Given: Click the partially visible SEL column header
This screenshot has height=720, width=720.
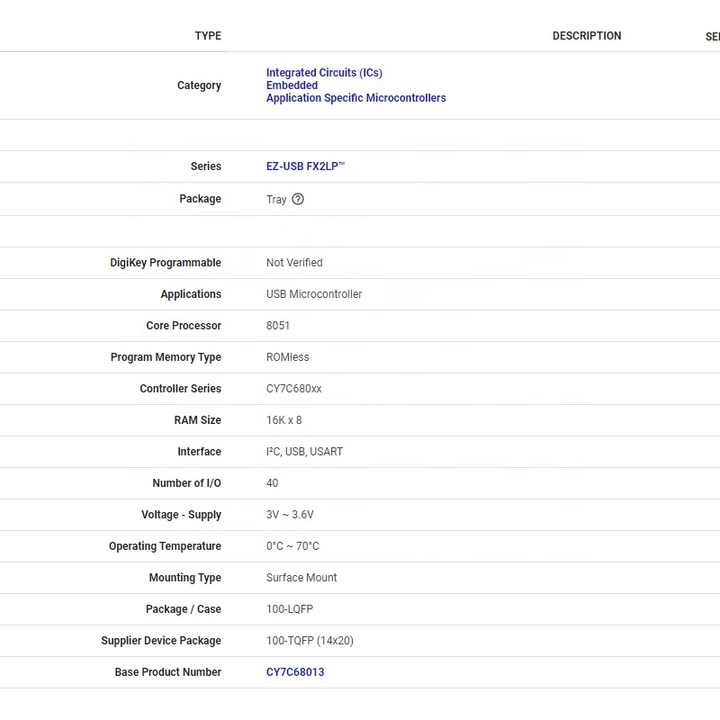Looking at the screenshot, I should tap(712, 36).
